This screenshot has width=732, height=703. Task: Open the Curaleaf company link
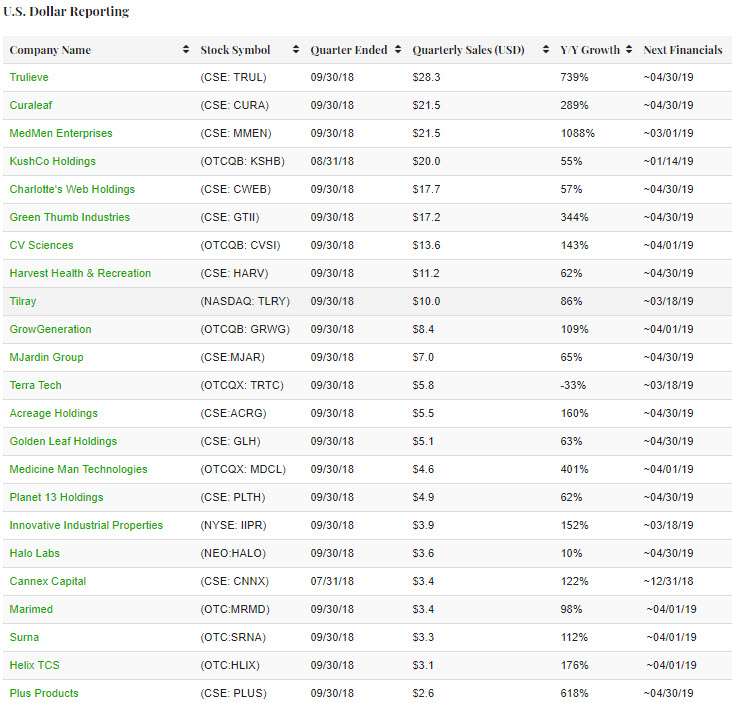pos(31,105)
